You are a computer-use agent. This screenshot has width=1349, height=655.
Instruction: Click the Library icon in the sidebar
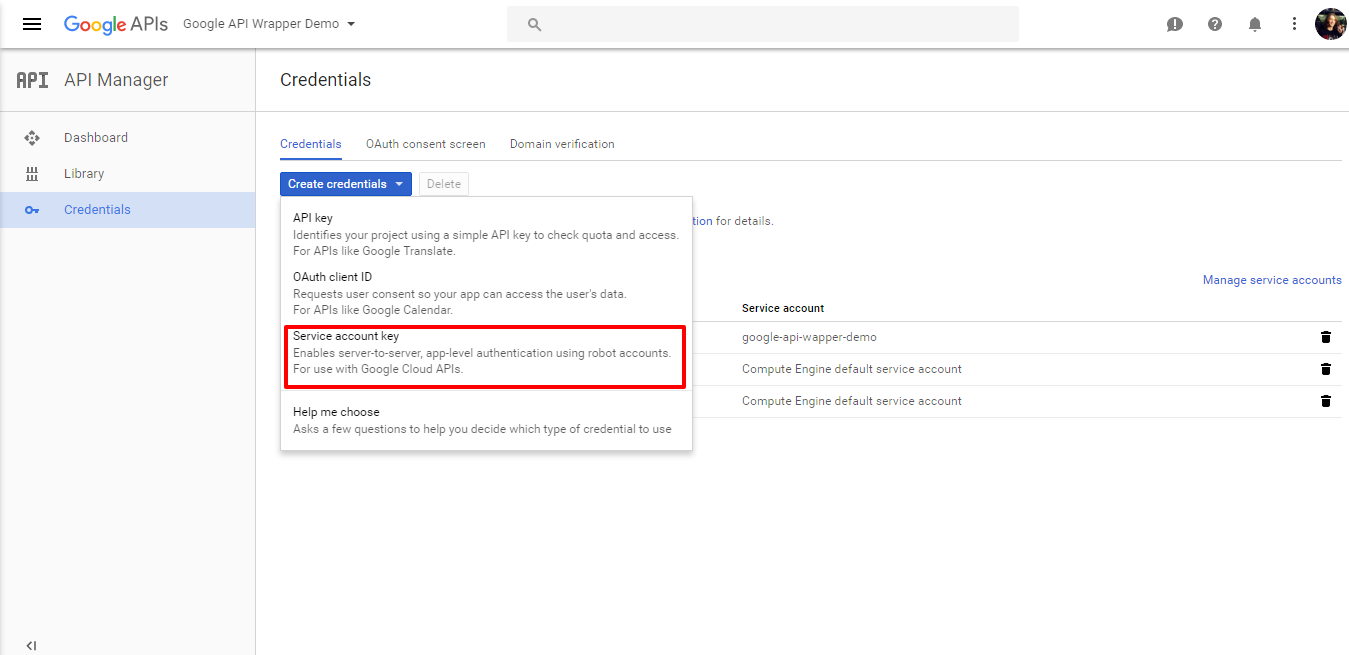pos(32,174)
